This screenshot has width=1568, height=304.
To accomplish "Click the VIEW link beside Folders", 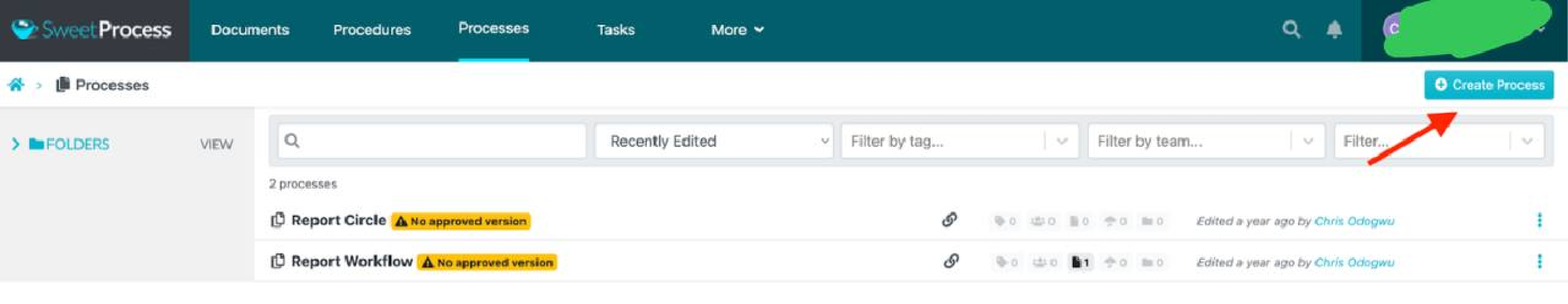I will [216, 145].
